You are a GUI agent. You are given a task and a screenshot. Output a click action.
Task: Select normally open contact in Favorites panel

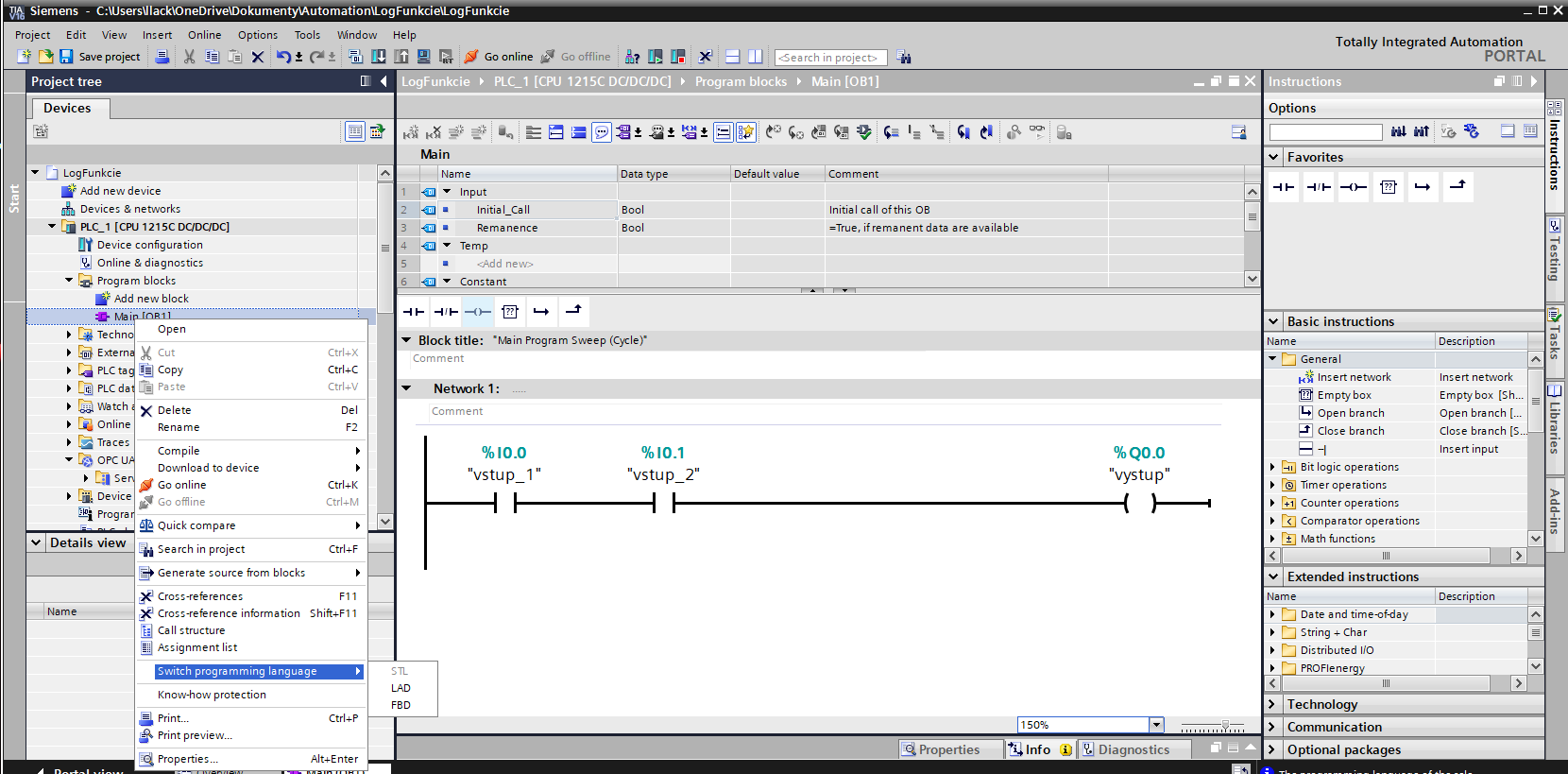click(1284, 187)
